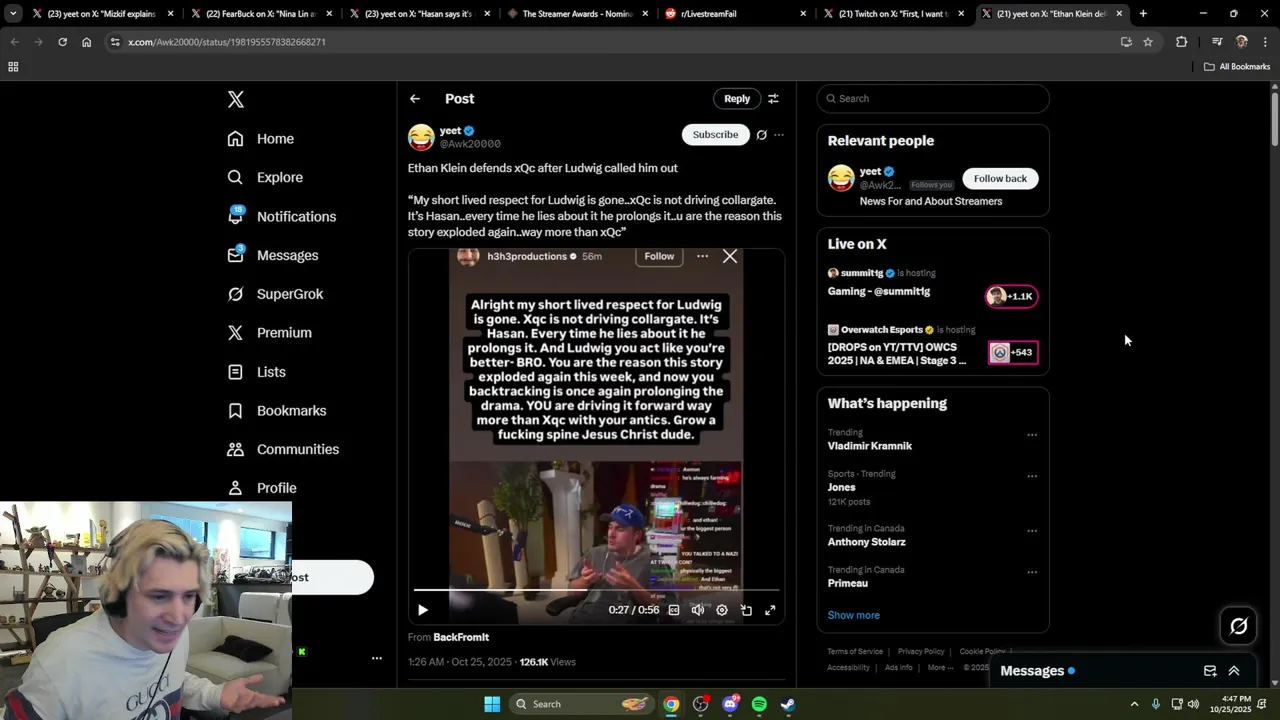Screen dimensions: 1280x720
Task: Switch to Twitch on X tab
Action: pos(893,14)
